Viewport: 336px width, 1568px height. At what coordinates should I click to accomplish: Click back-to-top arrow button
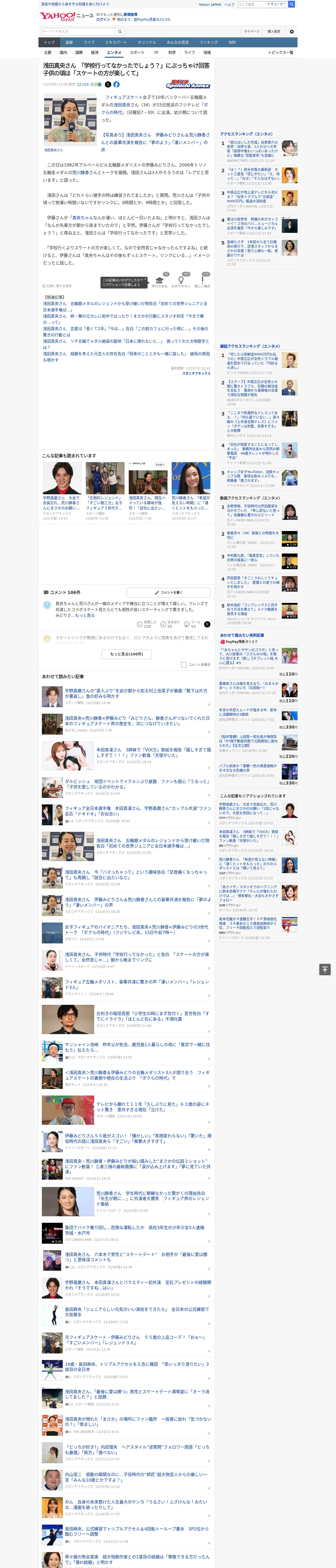pyautogui.click(x=325, y=970)
